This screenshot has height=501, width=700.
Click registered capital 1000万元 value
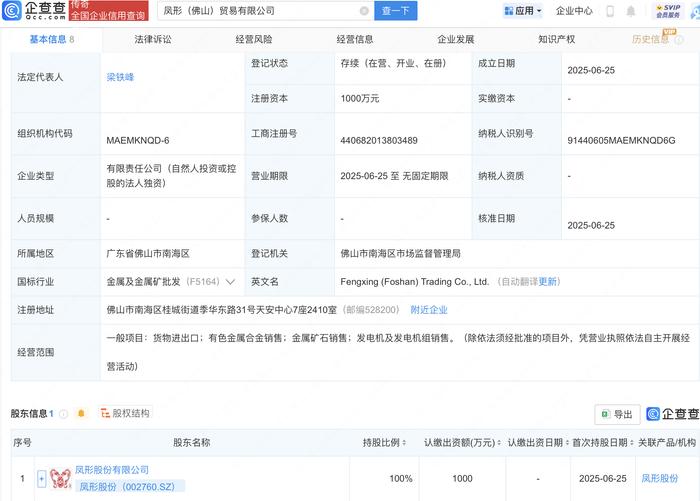(359, 99)
